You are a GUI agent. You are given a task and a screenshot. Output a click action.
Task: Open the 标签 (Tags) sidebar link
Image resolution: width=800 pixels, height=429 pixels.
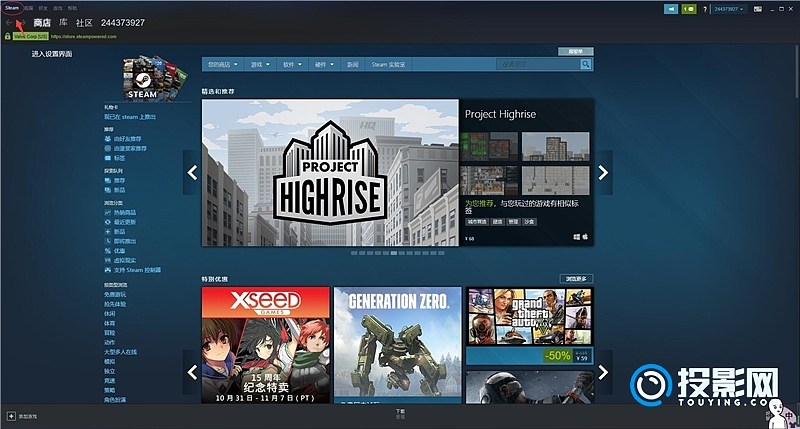pyautogui.click(x=115, y=158)
